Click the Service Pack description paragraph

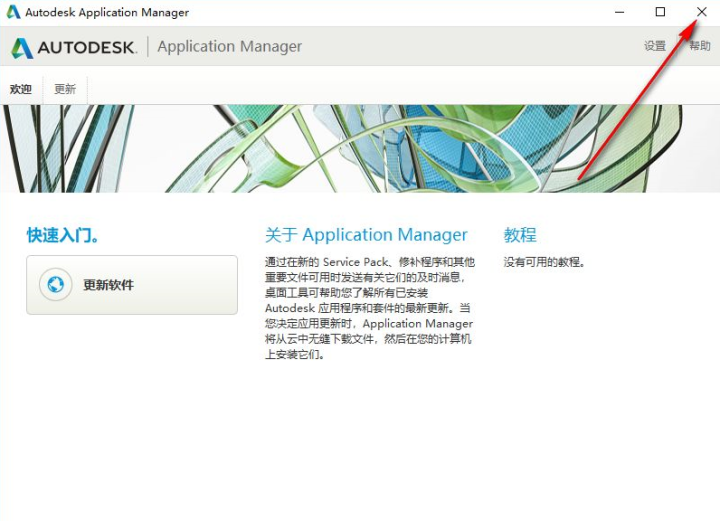click(x=369, y=308)
